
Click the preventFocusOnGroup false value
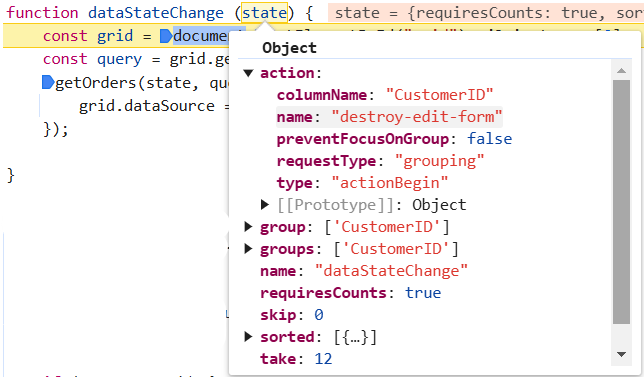coord(490,139)
